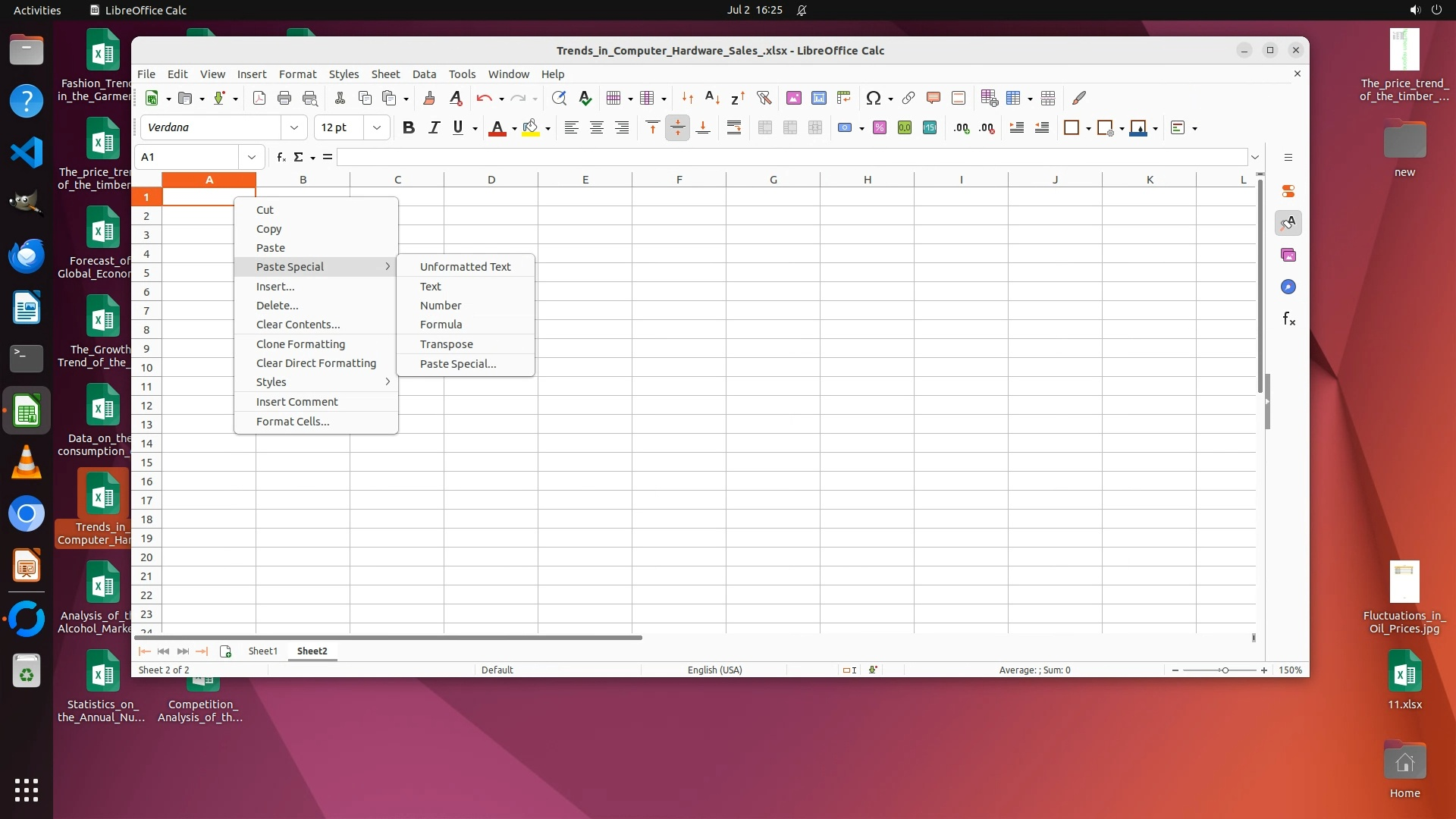The image size is (1456, 819).
Task: Expand the Name Box dropdown arrow
Action: coord(252,157)
